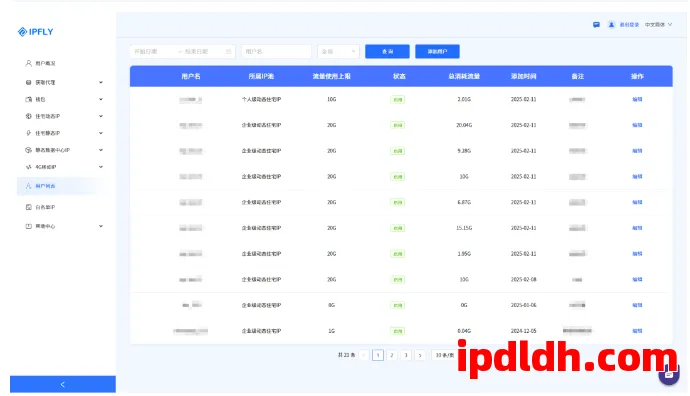Focus the 用户名 search input

coord(276,51)
